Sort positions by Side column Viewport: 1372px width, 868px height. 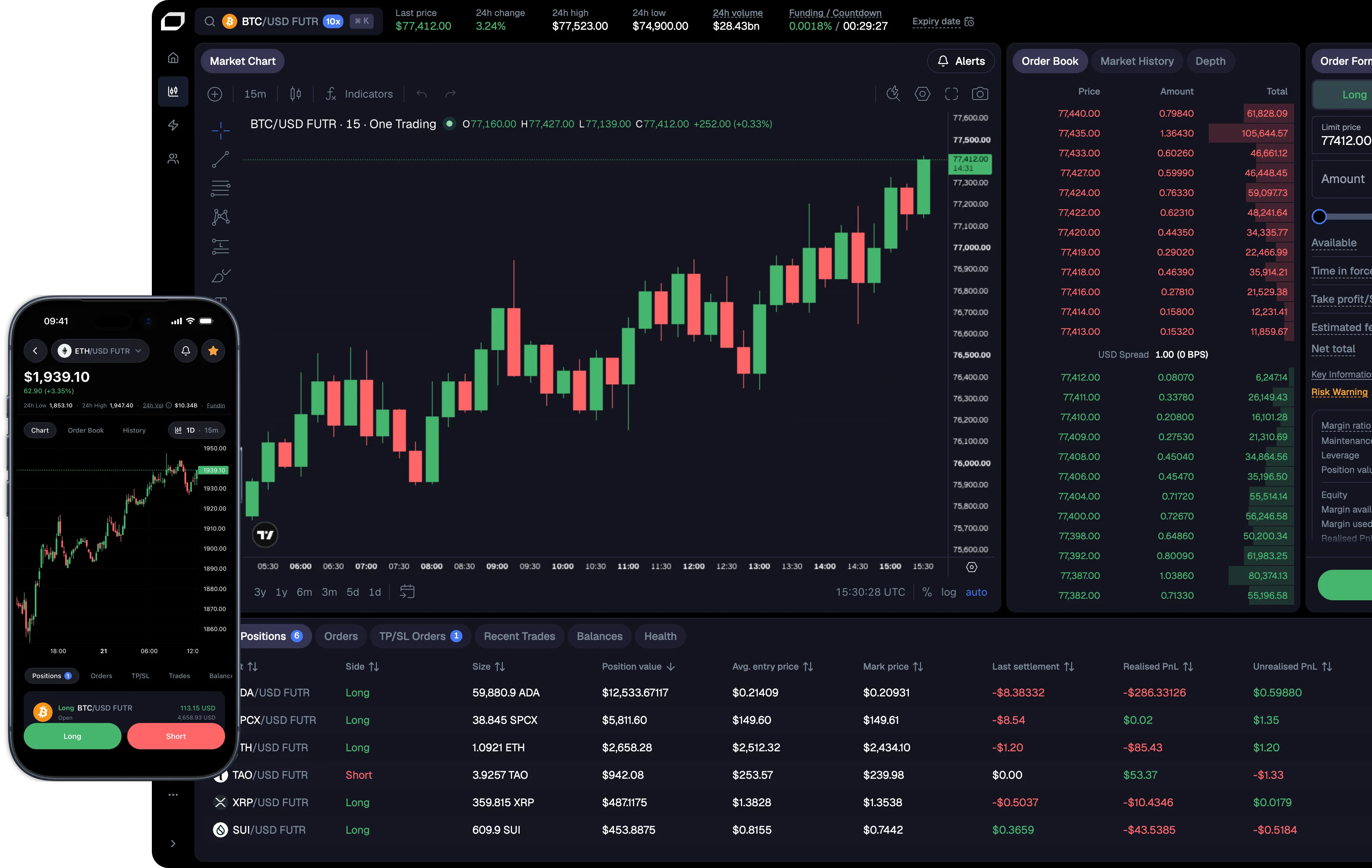point(362,666)
